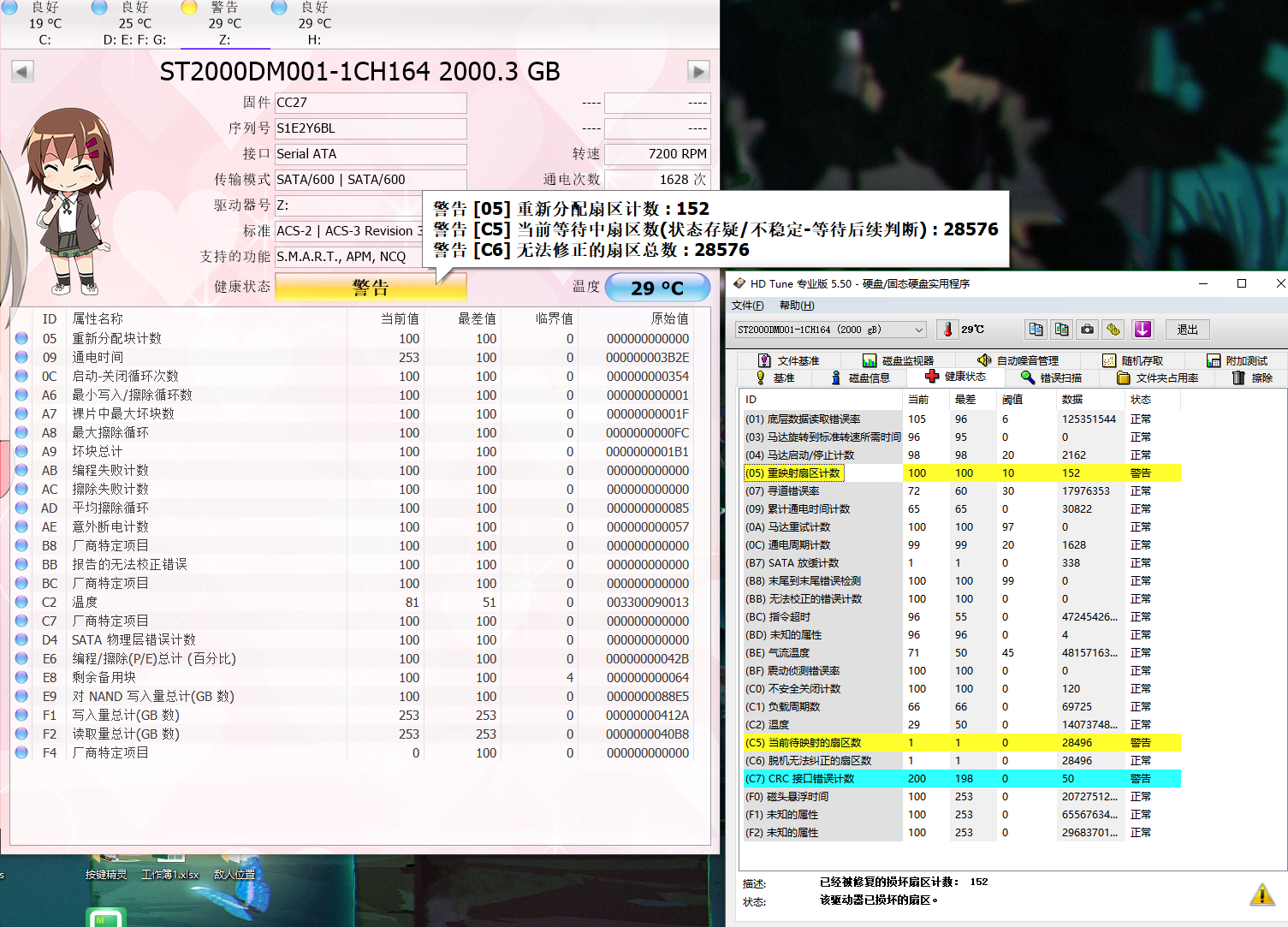Click the 接口 field showing Serial ATA
1288x927 pixels.
pos(371,154)
